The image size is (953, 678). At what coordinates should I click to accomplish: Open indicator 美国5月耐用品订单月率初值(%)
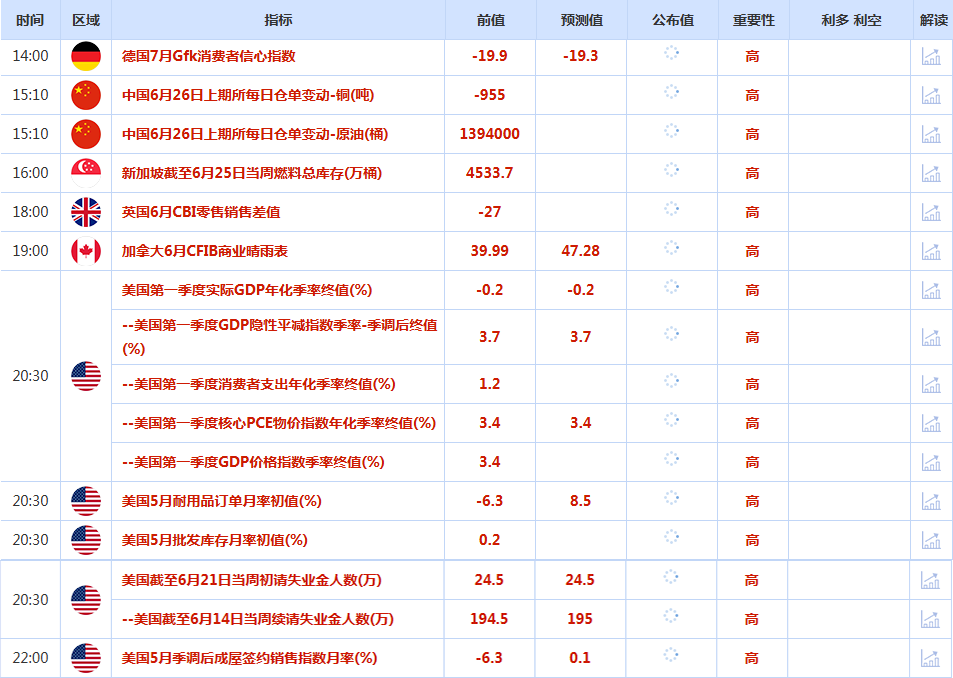tap(221, 501)
